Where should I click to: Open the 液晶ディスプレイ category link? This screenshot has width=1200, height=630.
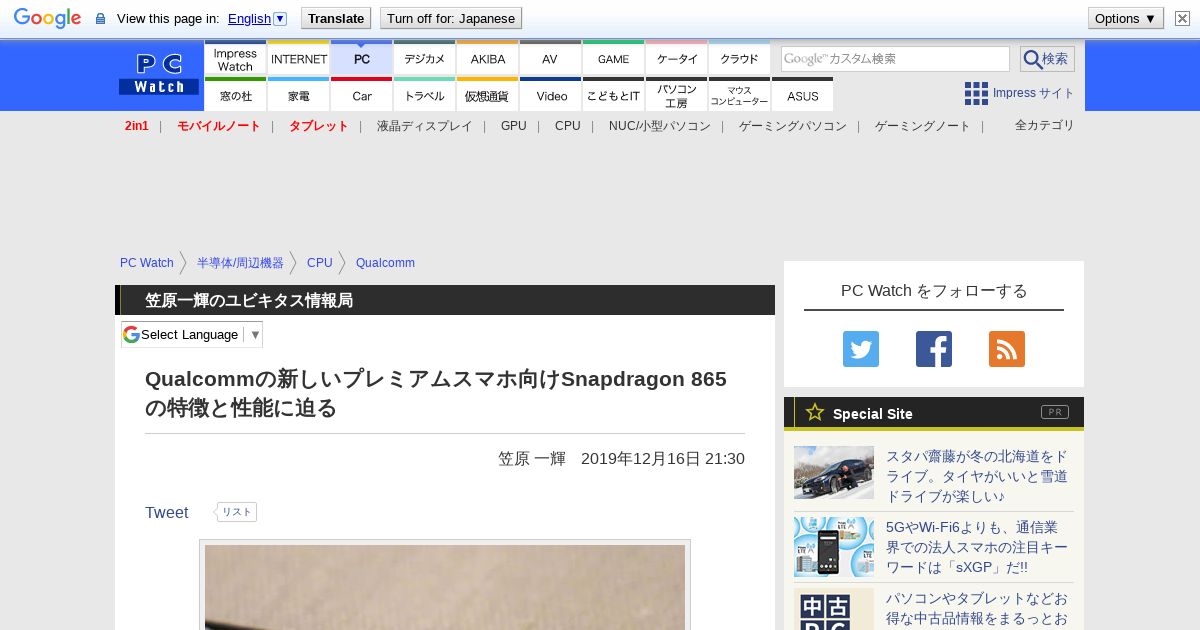(x=424, y=126)
